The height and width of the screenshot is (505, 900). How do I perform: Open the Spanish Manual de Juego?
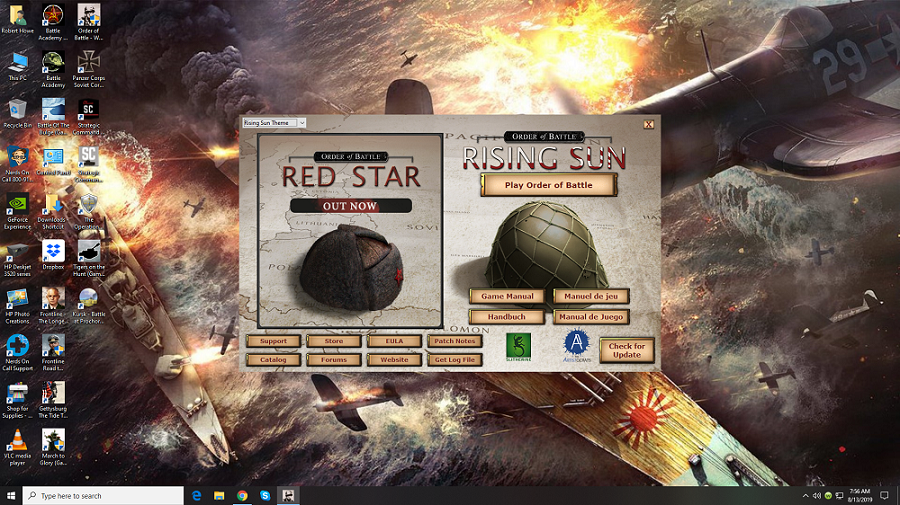point(591,317)
